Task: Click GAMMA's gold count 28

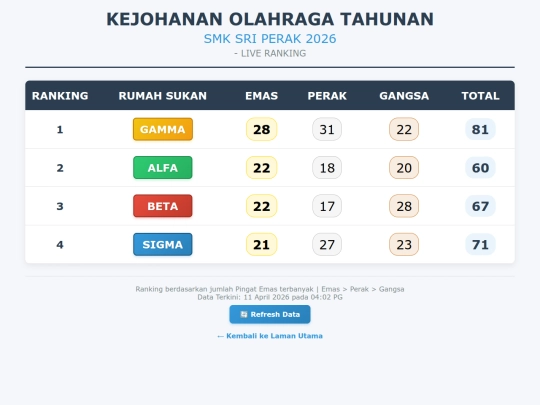Action: pyautogui.click(x=261, y=129)
